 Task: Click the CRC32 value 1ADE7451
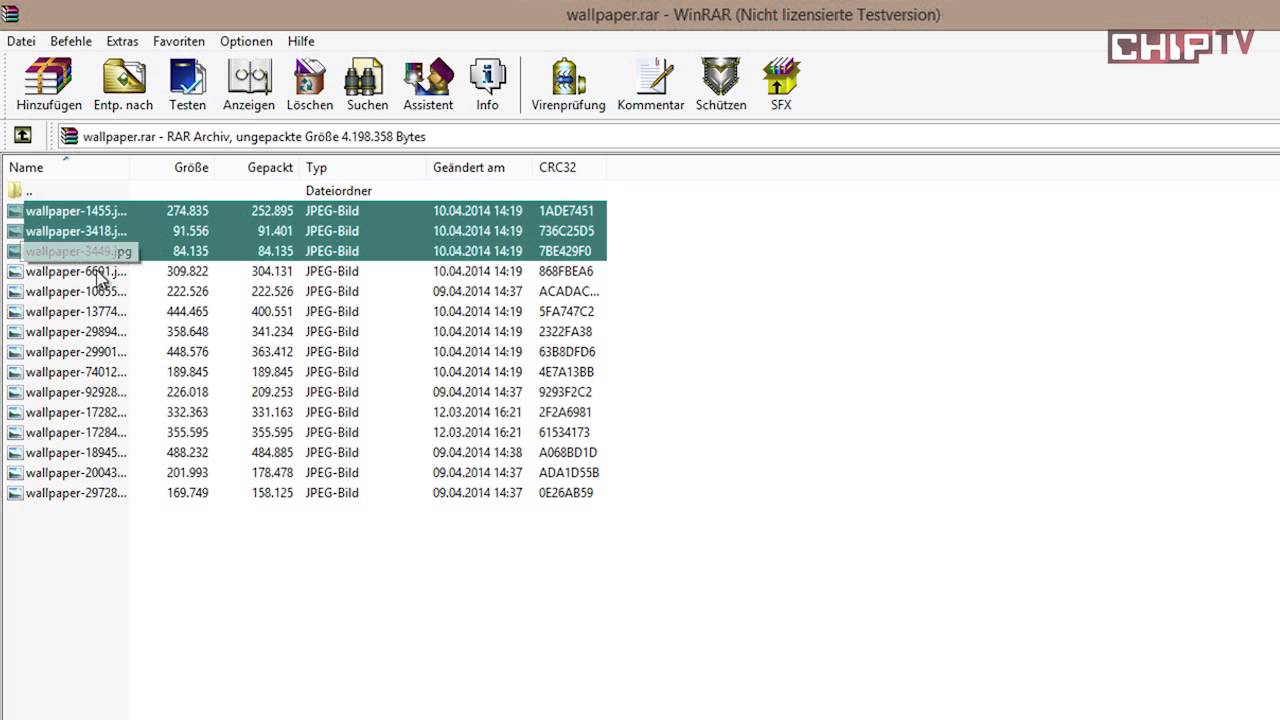pyautogui.click(x=566, y=211)
